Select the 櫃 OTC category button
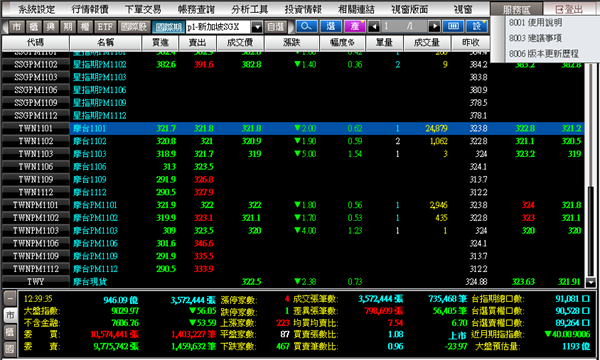Screen dimensions: 600x360 (34, 27)
